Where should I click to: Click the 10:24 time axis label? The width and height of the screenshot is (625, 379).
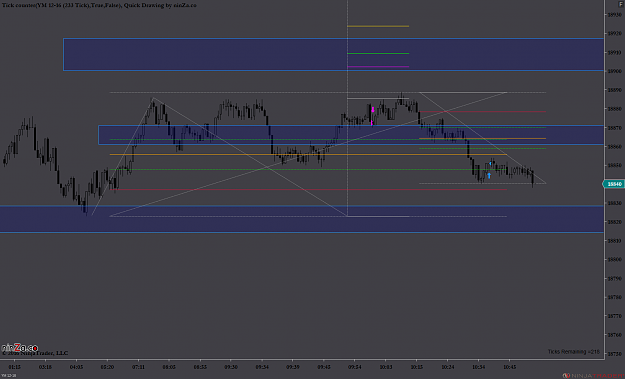pos(448,366)
